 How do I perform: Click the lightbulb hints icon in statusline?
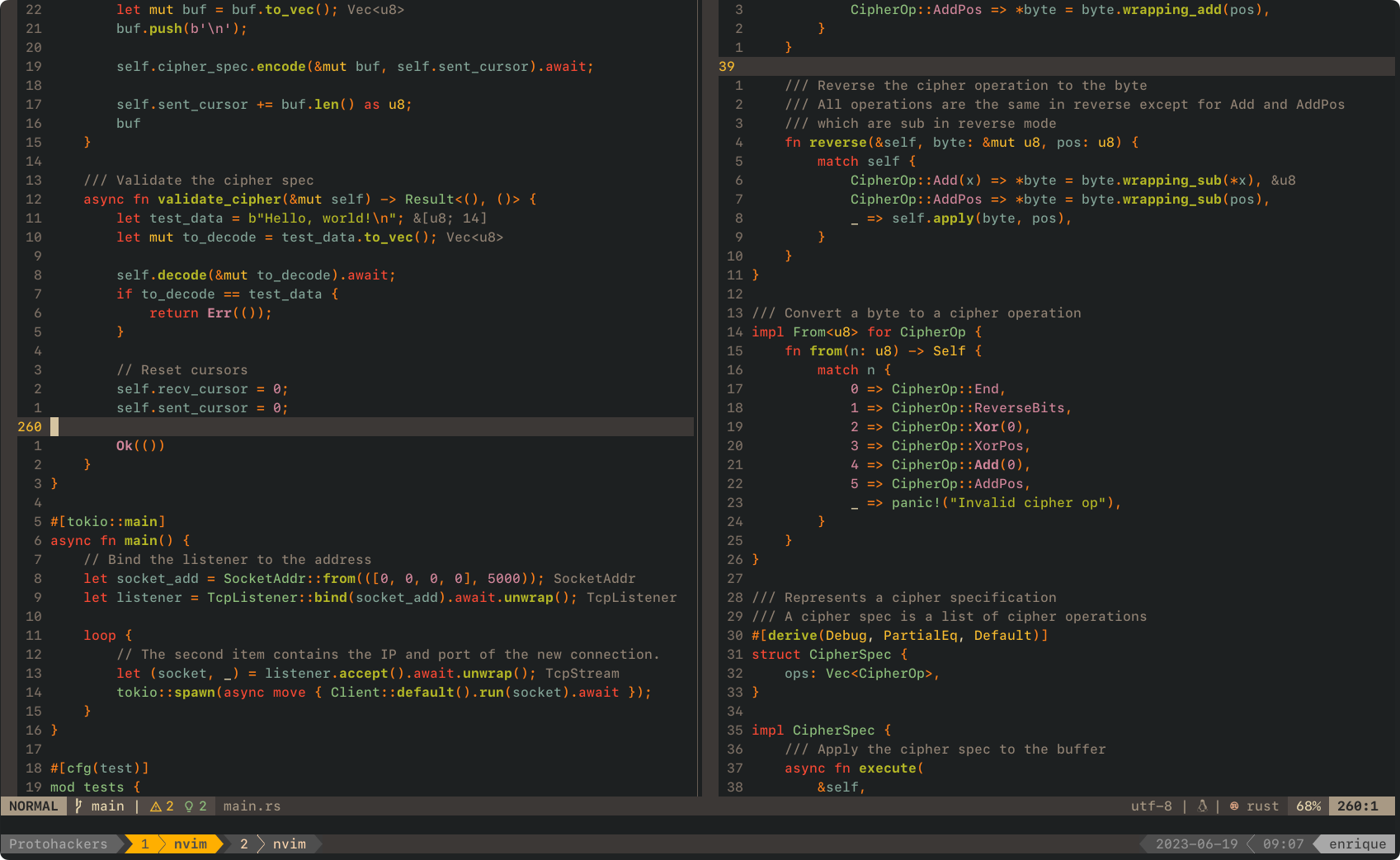[189, 806]
